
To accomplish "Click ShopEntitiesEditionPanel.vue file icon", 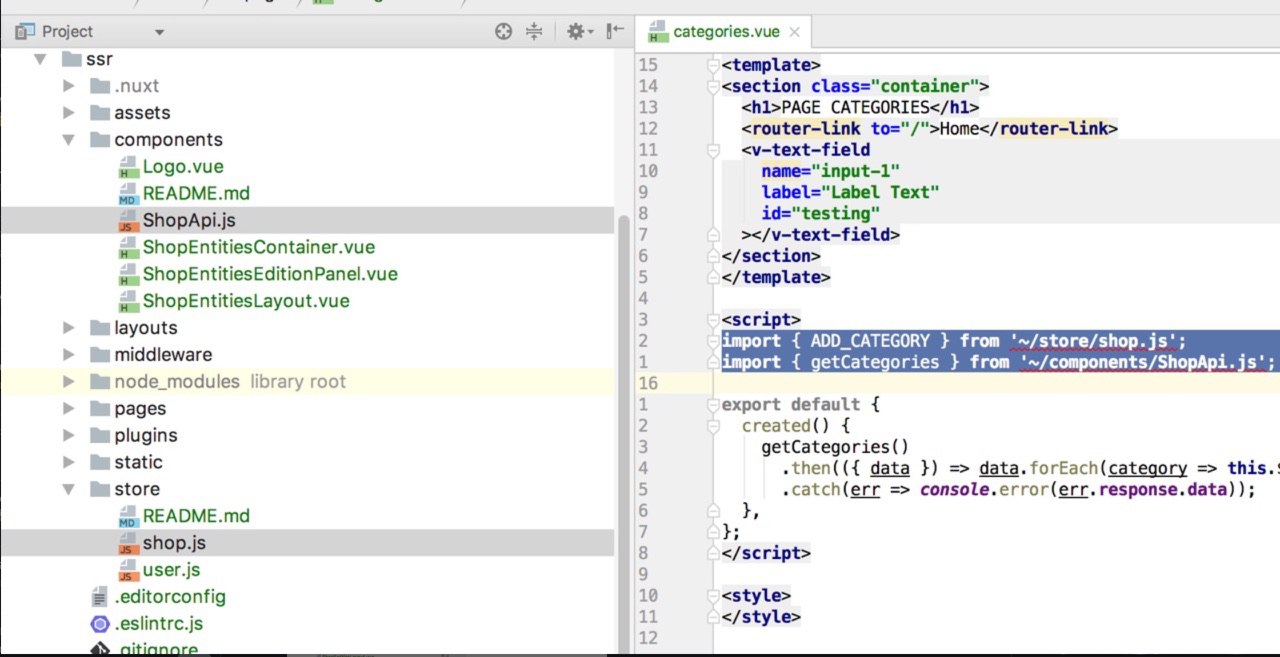I will coord(127,275).
